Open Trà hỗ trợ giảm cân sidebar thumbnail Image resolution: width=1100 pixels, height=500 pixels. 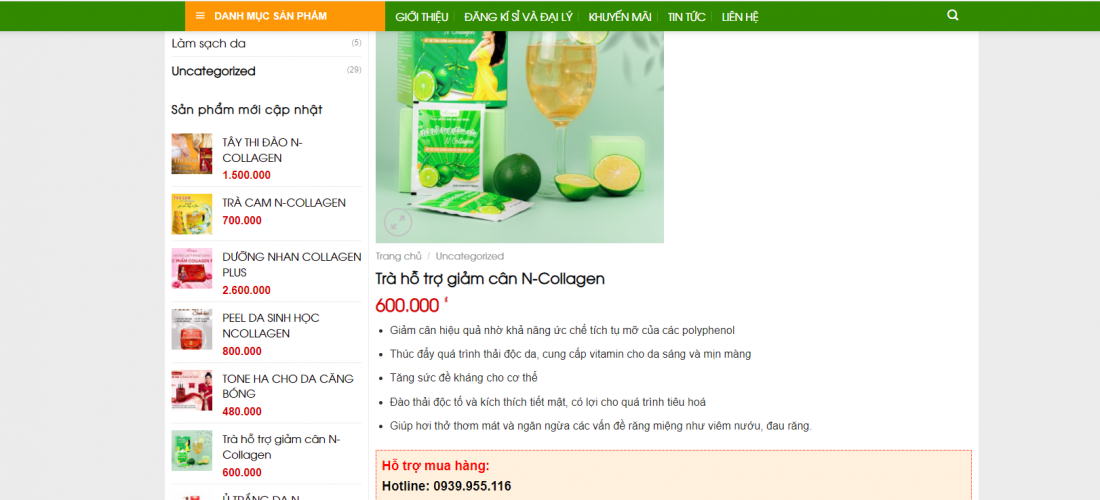pos(192,450)
